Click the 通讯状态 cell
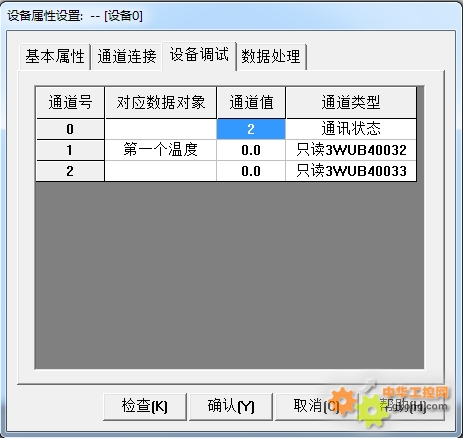This screenshot has height=438, width=463. (x=351, y=129)
